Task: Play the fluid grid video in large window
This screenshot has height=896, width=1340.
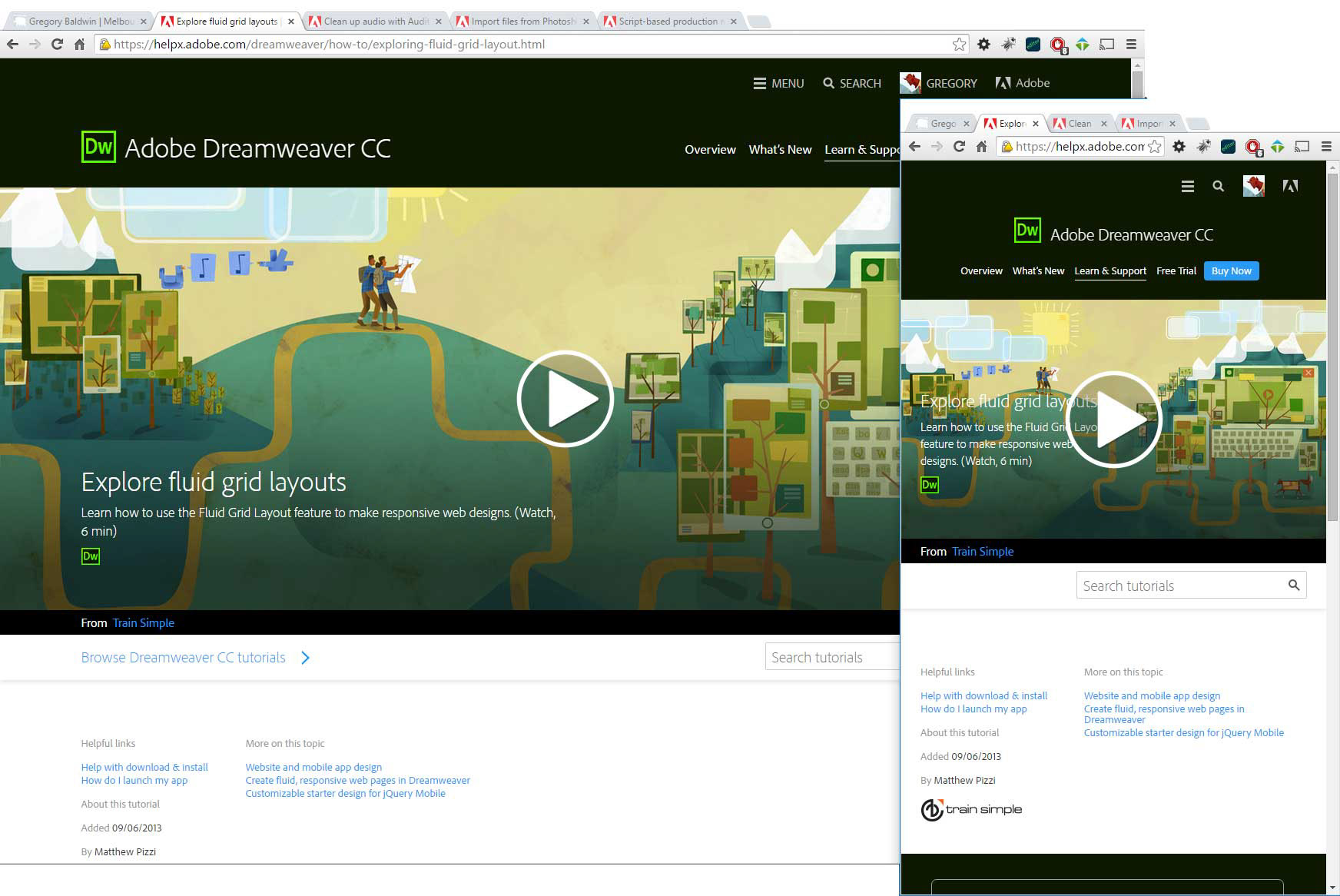Action: pyautogui.click(x=565, y=399)
